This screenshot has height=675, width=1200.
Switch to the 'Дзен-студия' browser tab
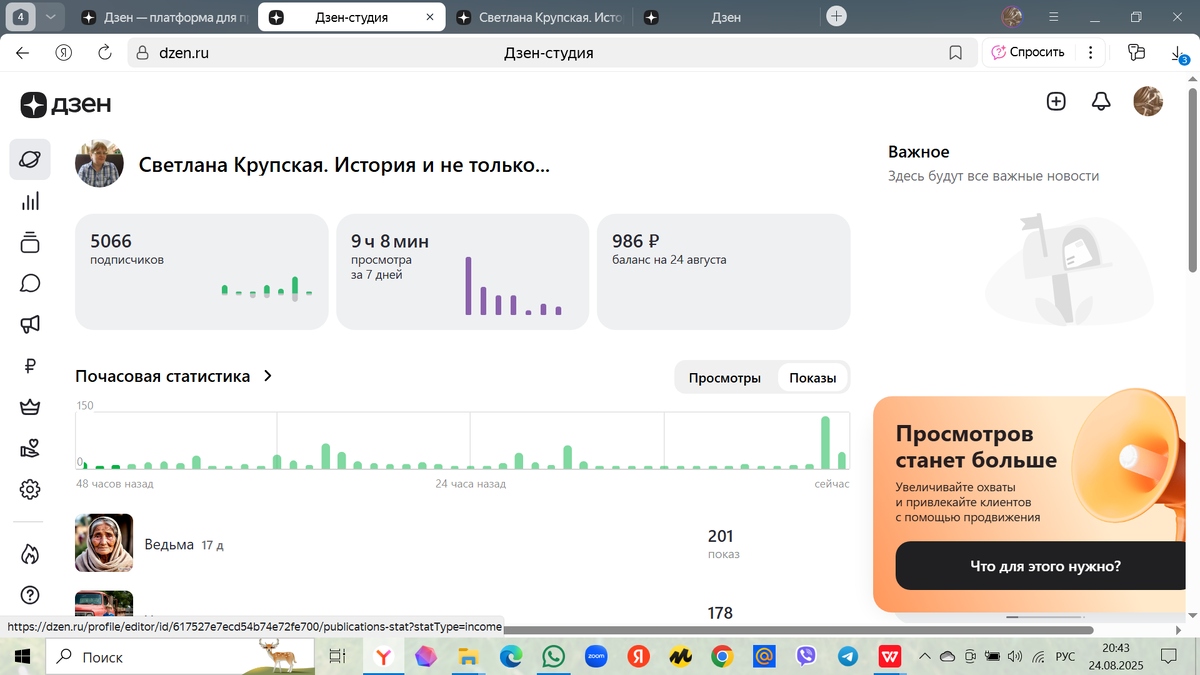pyautogui.click(x=350, y=17)
